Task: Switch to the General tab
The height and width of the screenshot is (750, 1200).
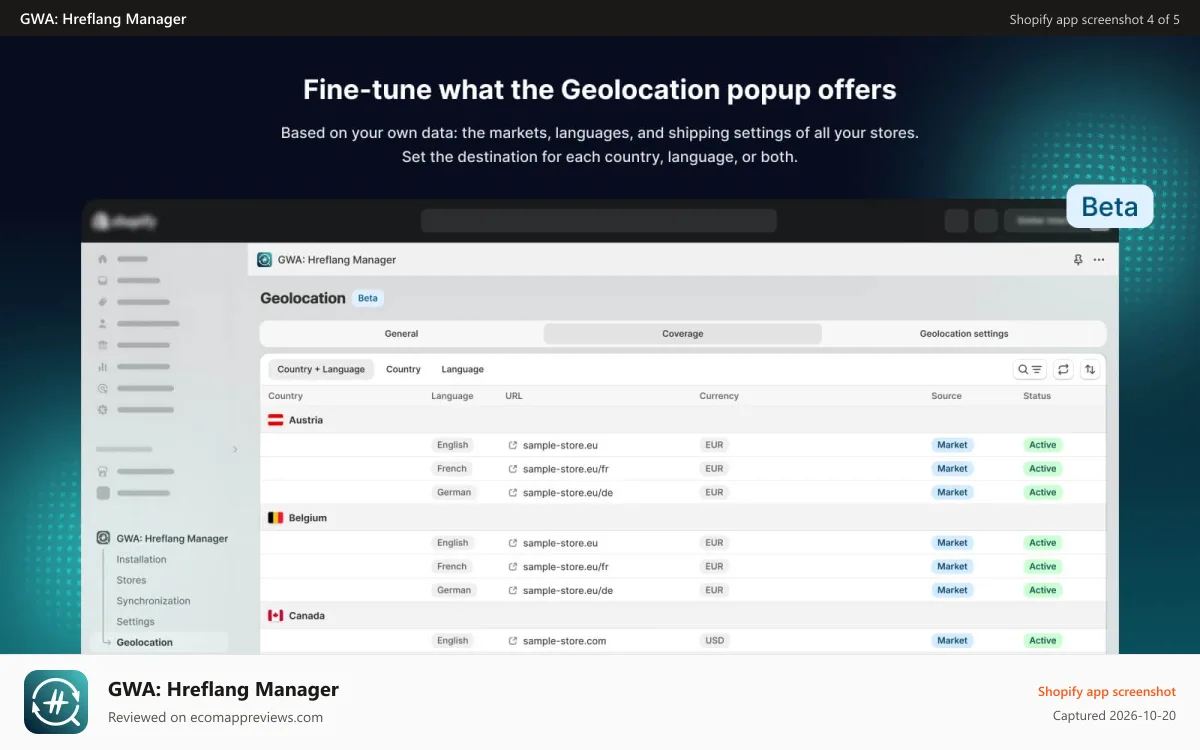Action: (401, 334)
